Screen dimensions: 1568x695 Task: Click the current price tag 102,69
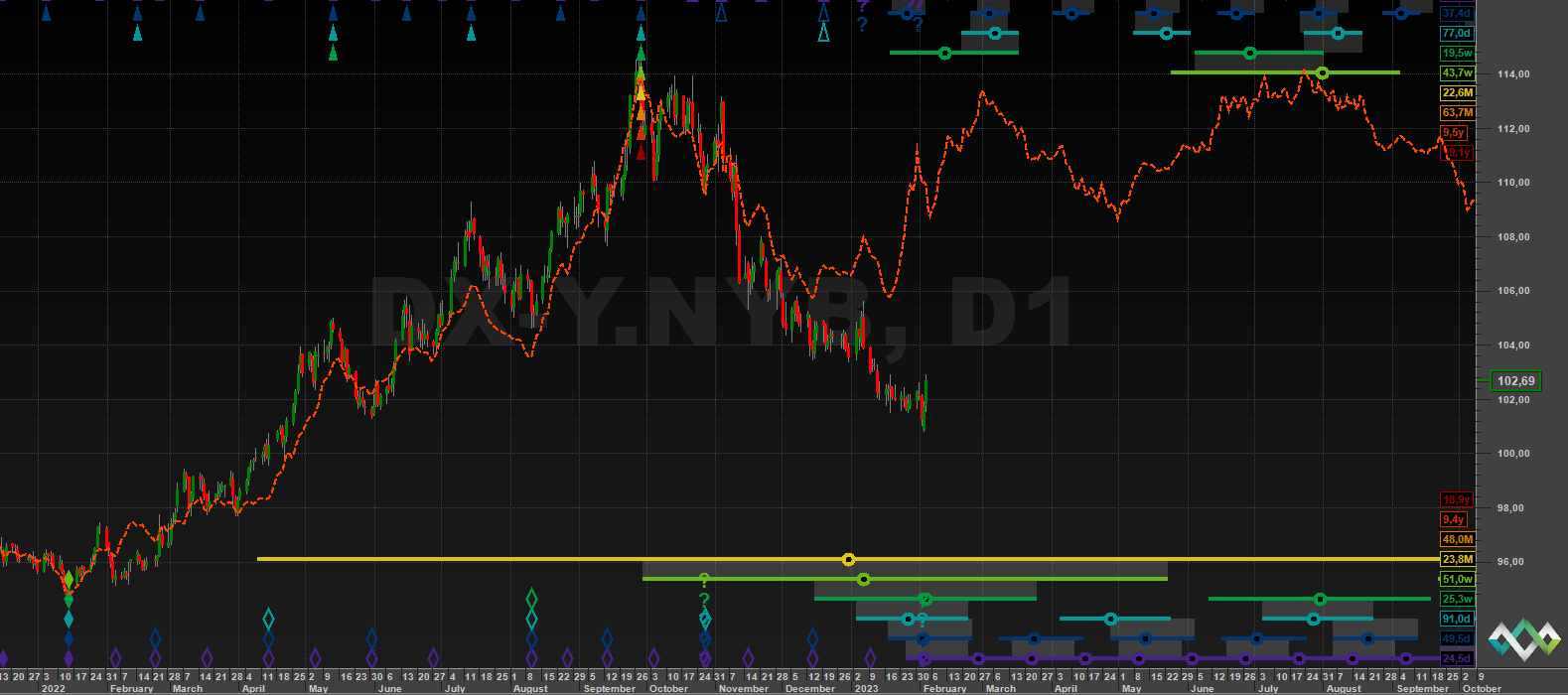[1515, 380]
